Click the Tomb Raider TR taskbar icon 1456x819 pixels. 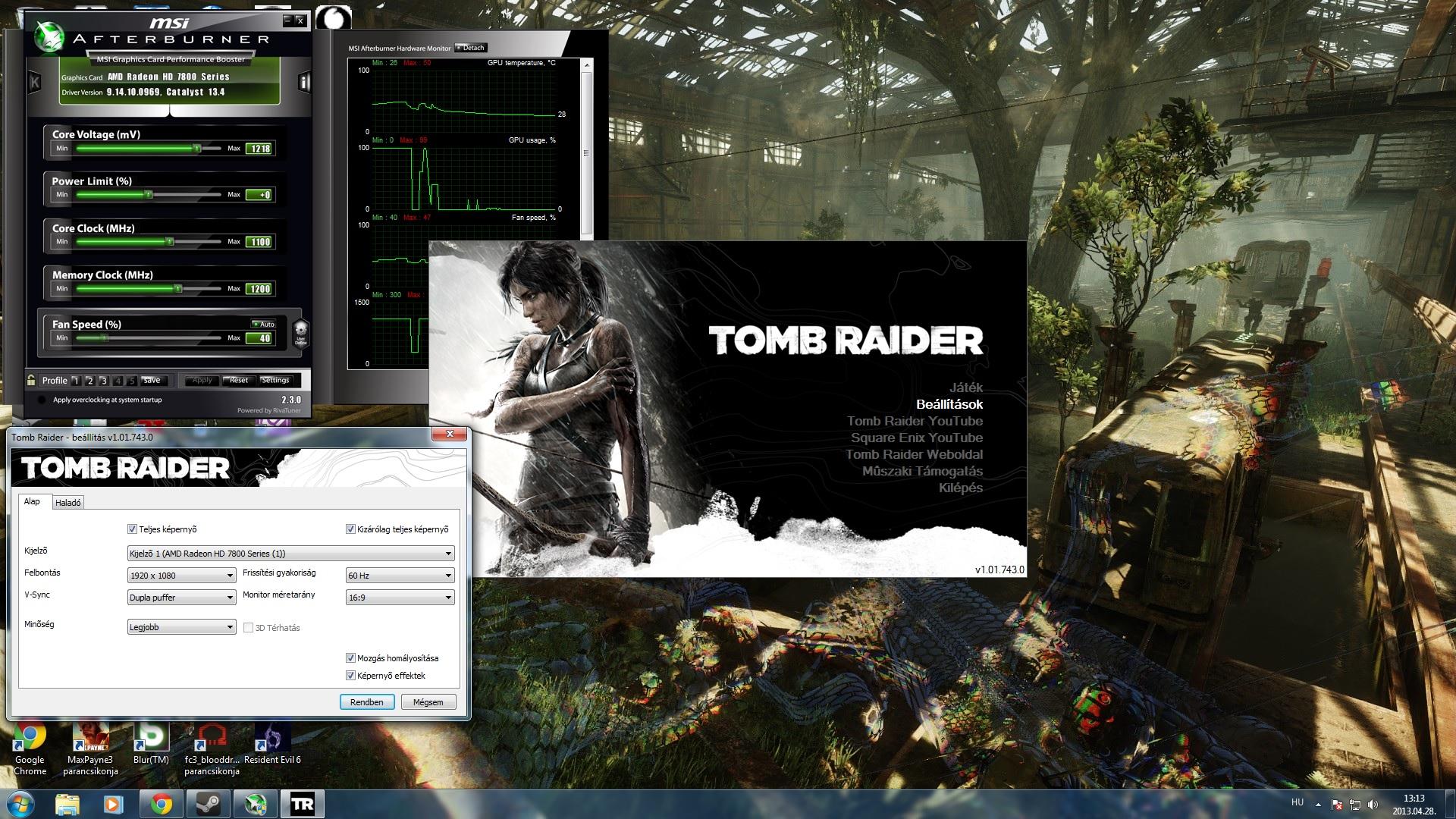pyautogui.click(x=302, y=804)
